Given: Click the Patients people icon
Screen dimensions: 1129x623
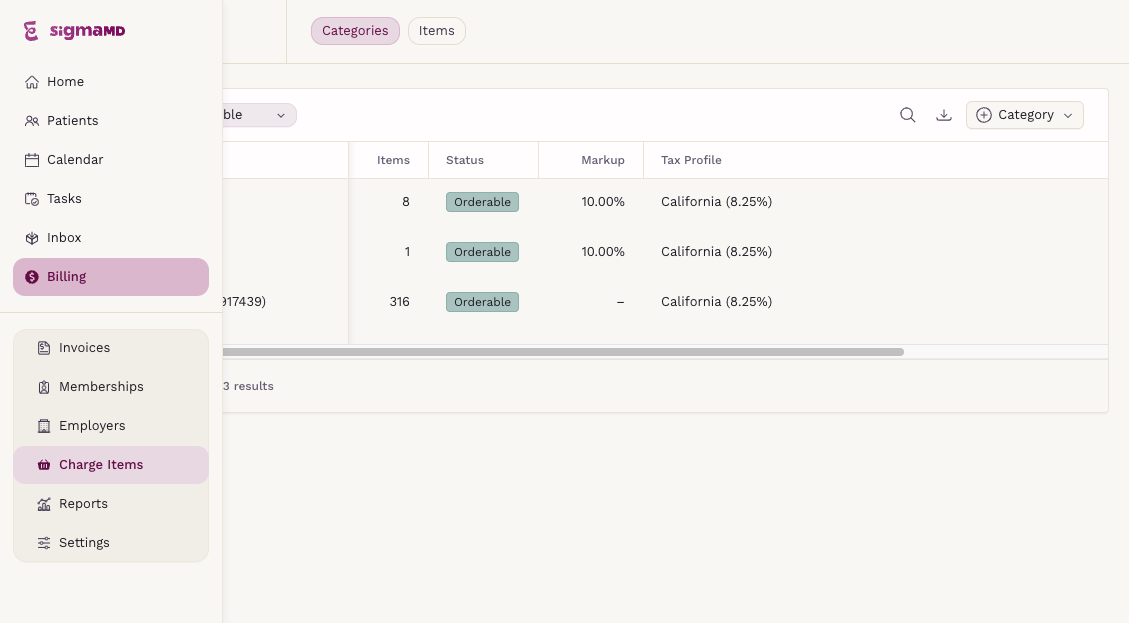Looking at the screenshot, I should pyautogui.click(x=32, y=121).
